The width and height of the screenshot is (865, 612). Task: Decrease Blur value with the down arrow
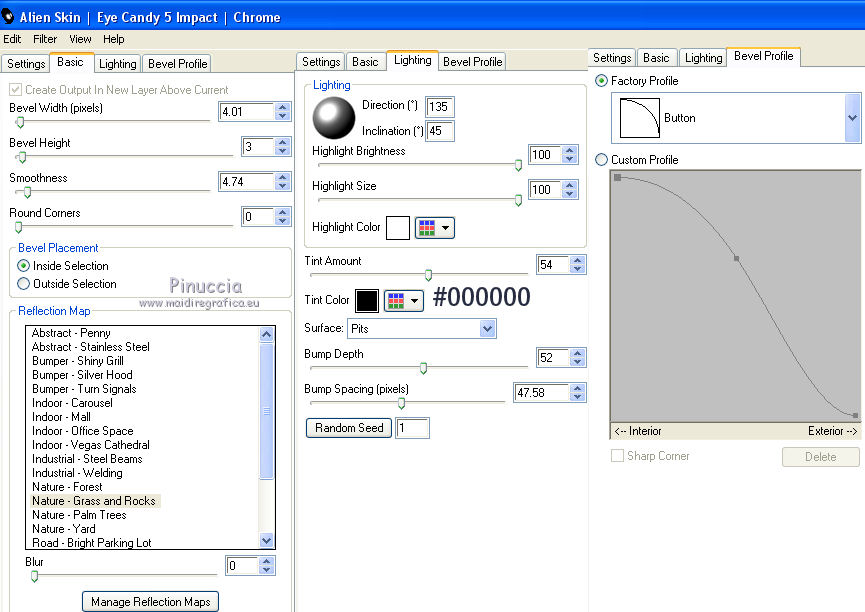point(266,570)
